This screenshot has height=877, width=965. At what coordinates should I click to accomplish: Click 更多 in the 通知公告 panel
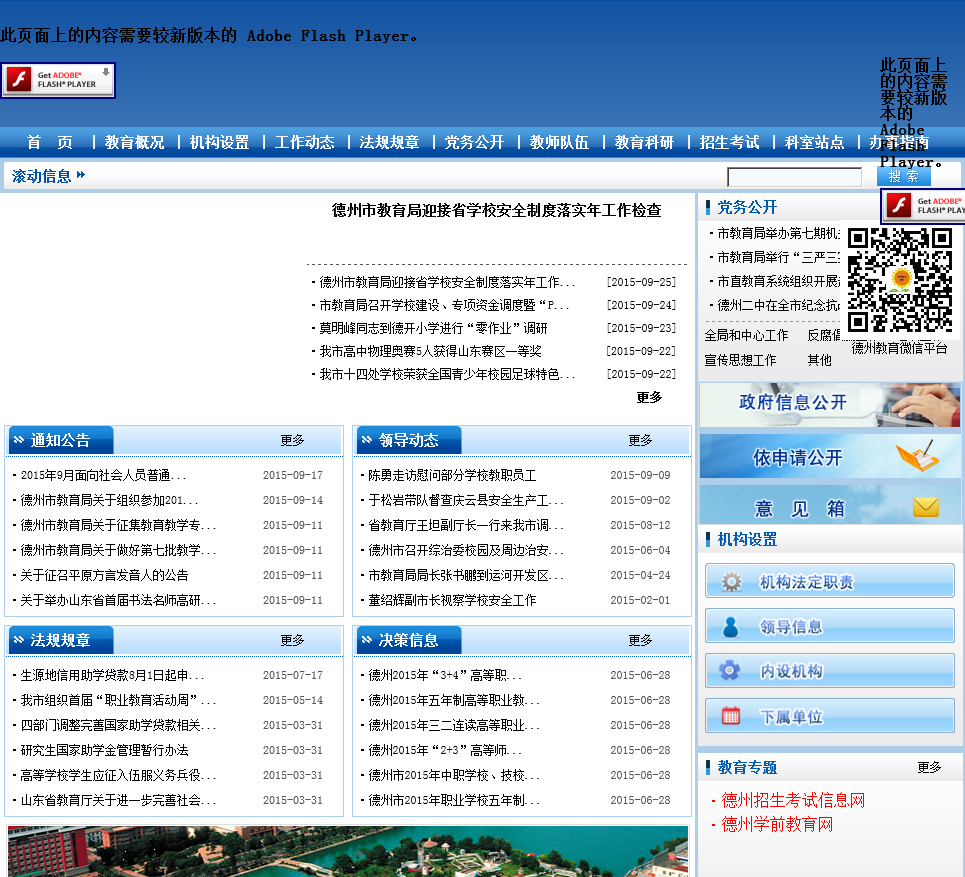[x=292, y=441]
